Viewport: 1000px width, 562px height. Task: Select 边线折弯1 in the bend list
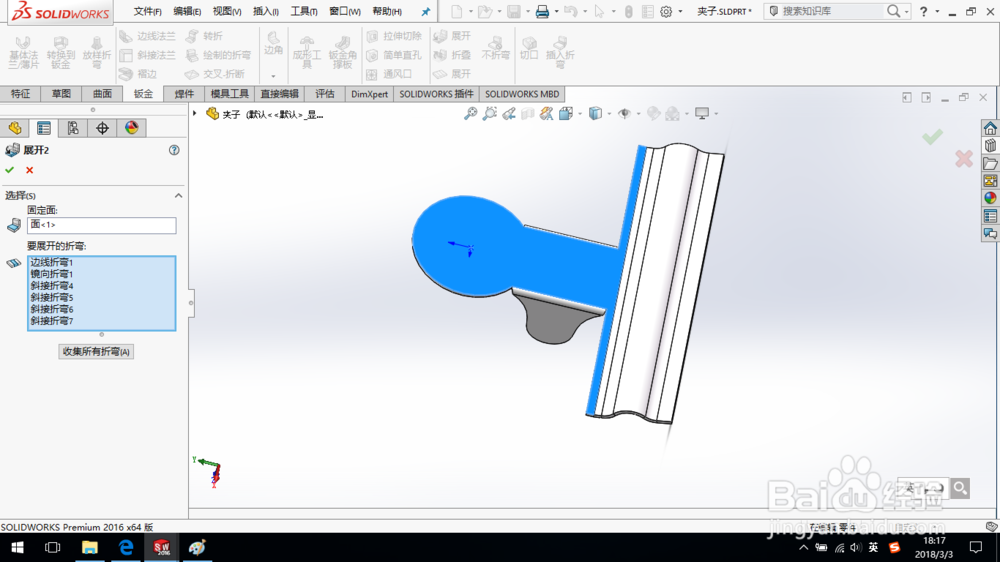(x=52, y=262)
